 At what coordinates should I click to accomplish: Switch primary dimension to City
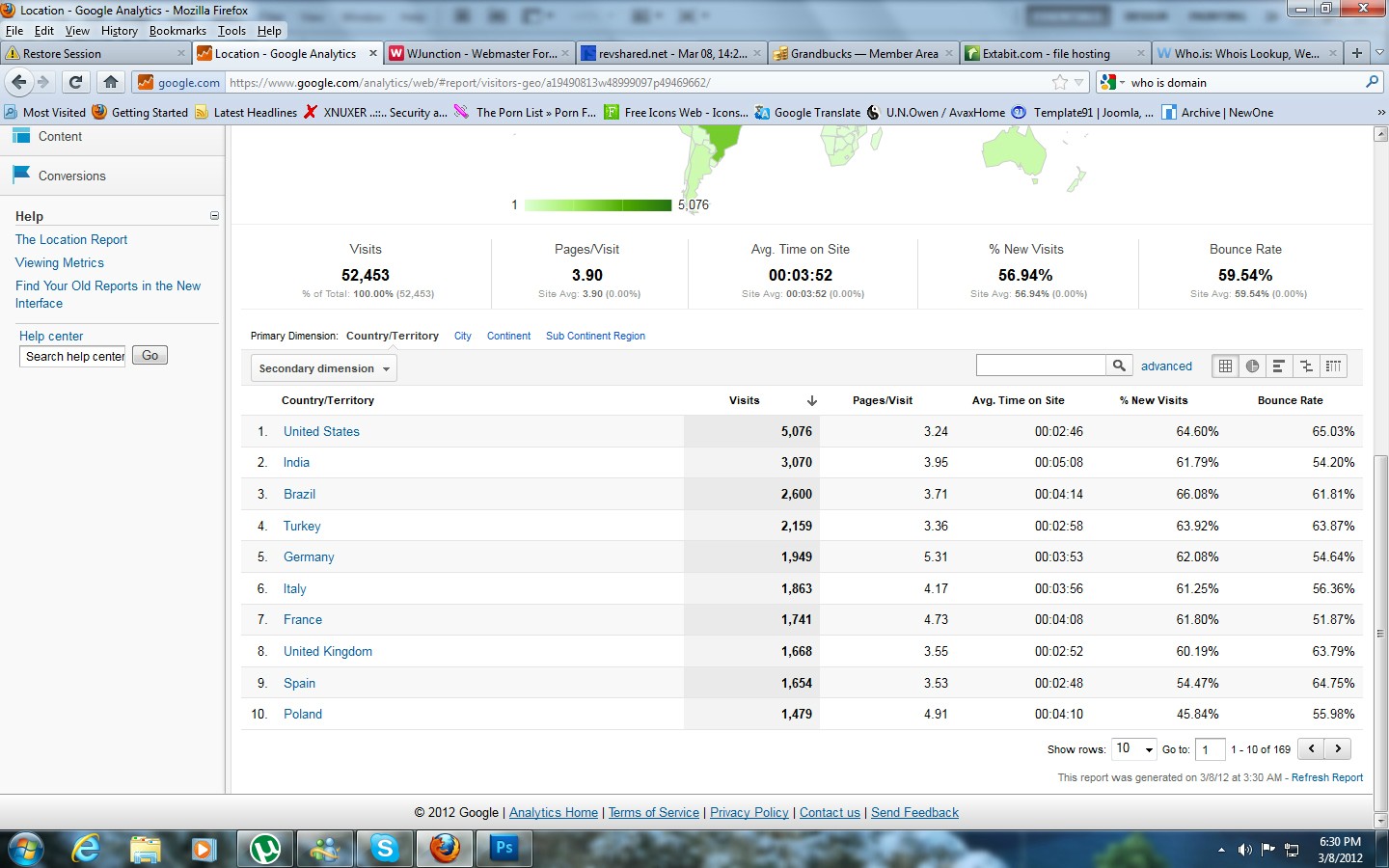[x=463, y=336]
